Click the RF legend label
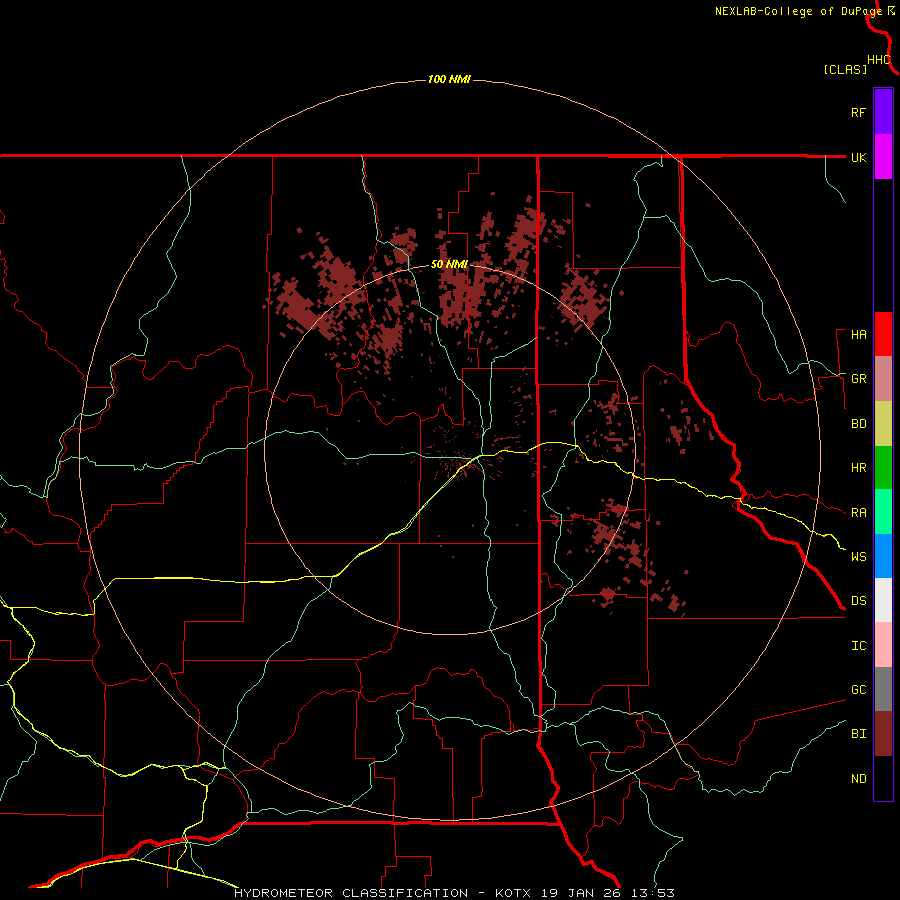Screen dimensions: 900x900 click(x=858, y=112)
